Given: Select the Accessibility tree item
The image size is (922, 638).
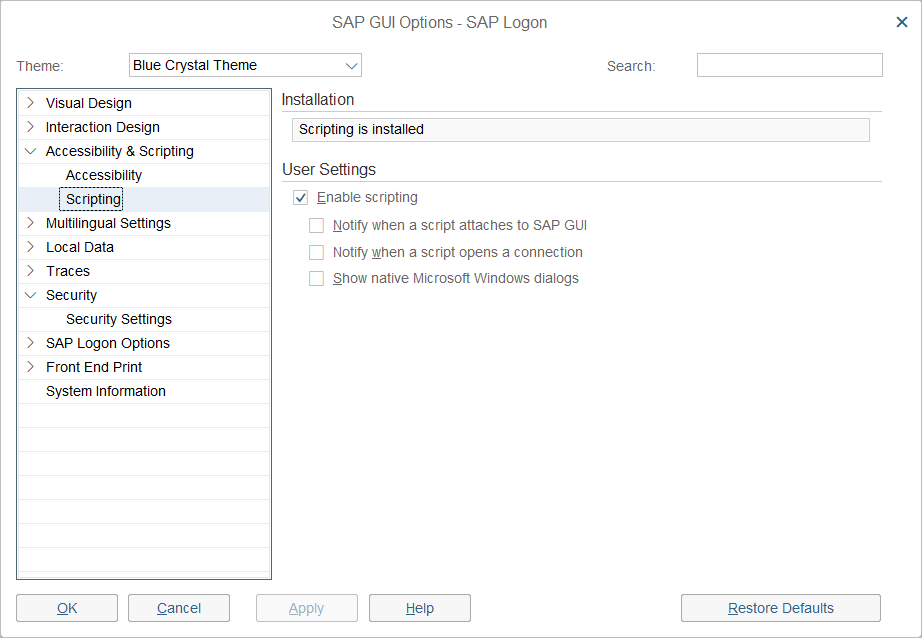Looking at the screenshot, I should point(104,175).
